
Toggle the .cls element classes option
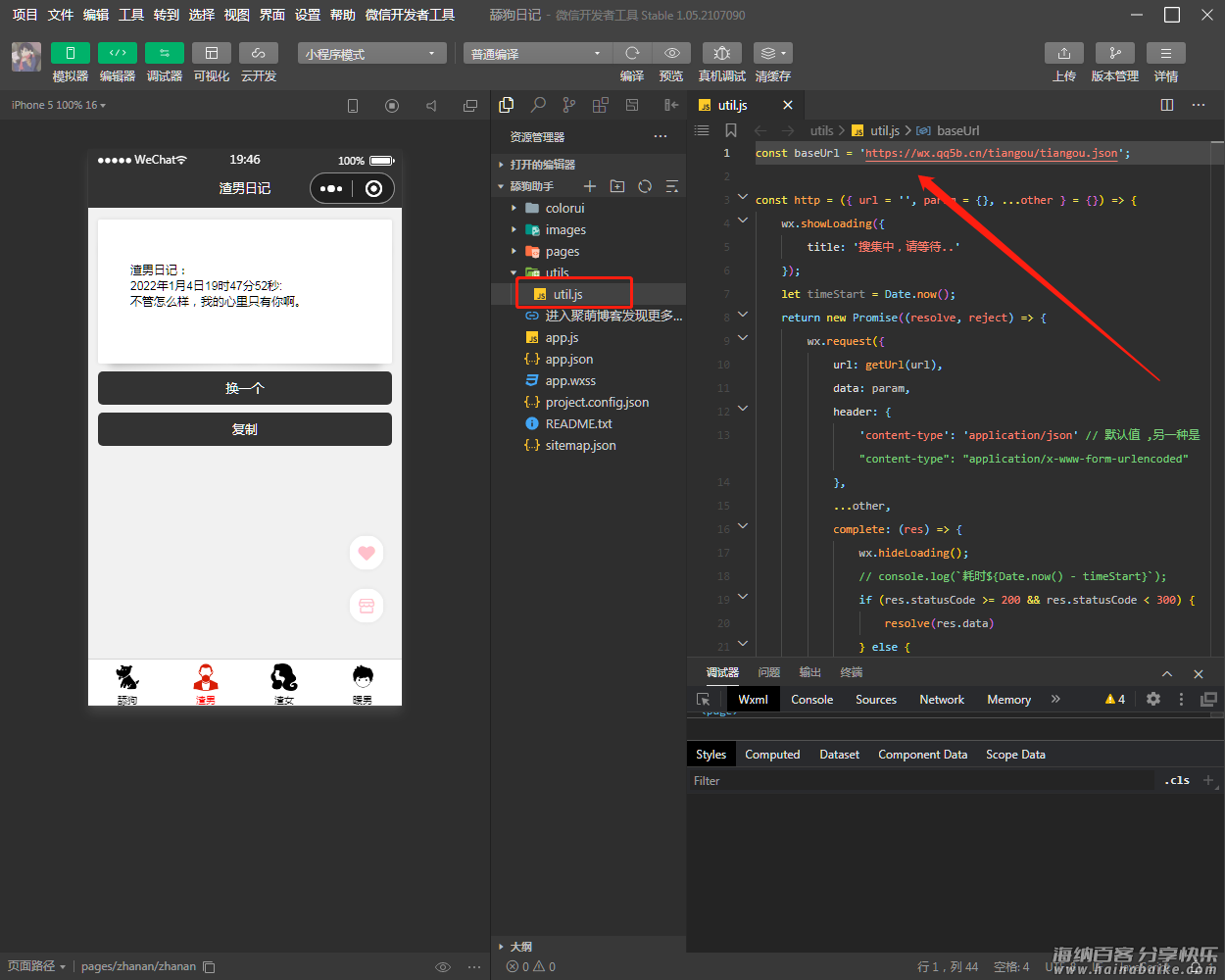pyautogui.click(x=1178, y=781)
